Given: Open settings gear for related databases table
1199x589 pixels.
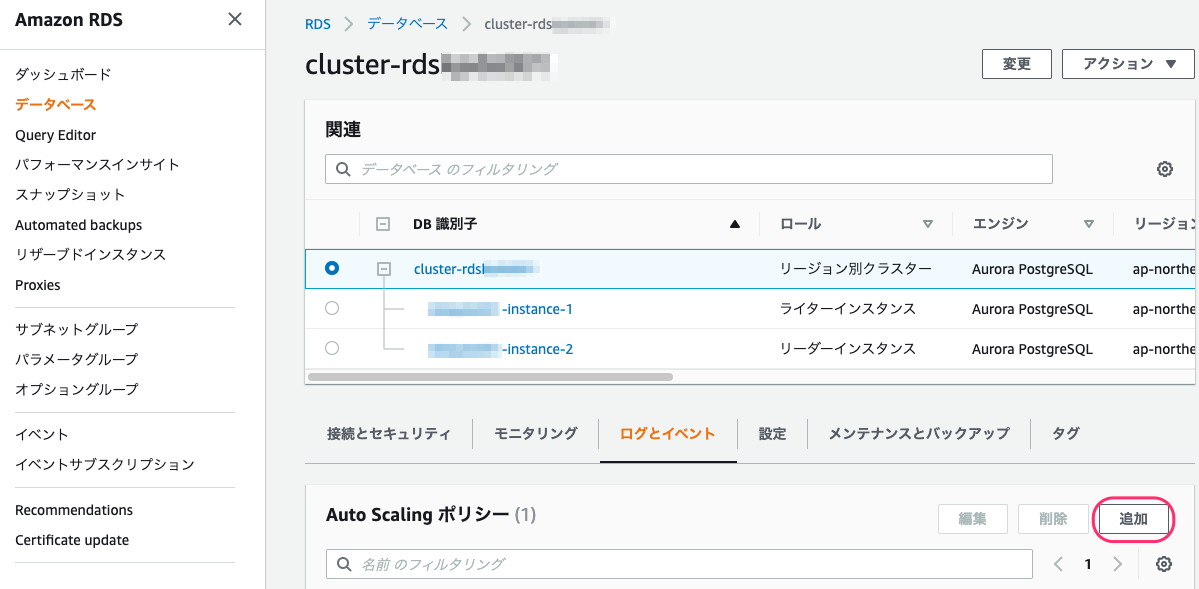Looking at the screenshot, I should (x=1165, y=169).
